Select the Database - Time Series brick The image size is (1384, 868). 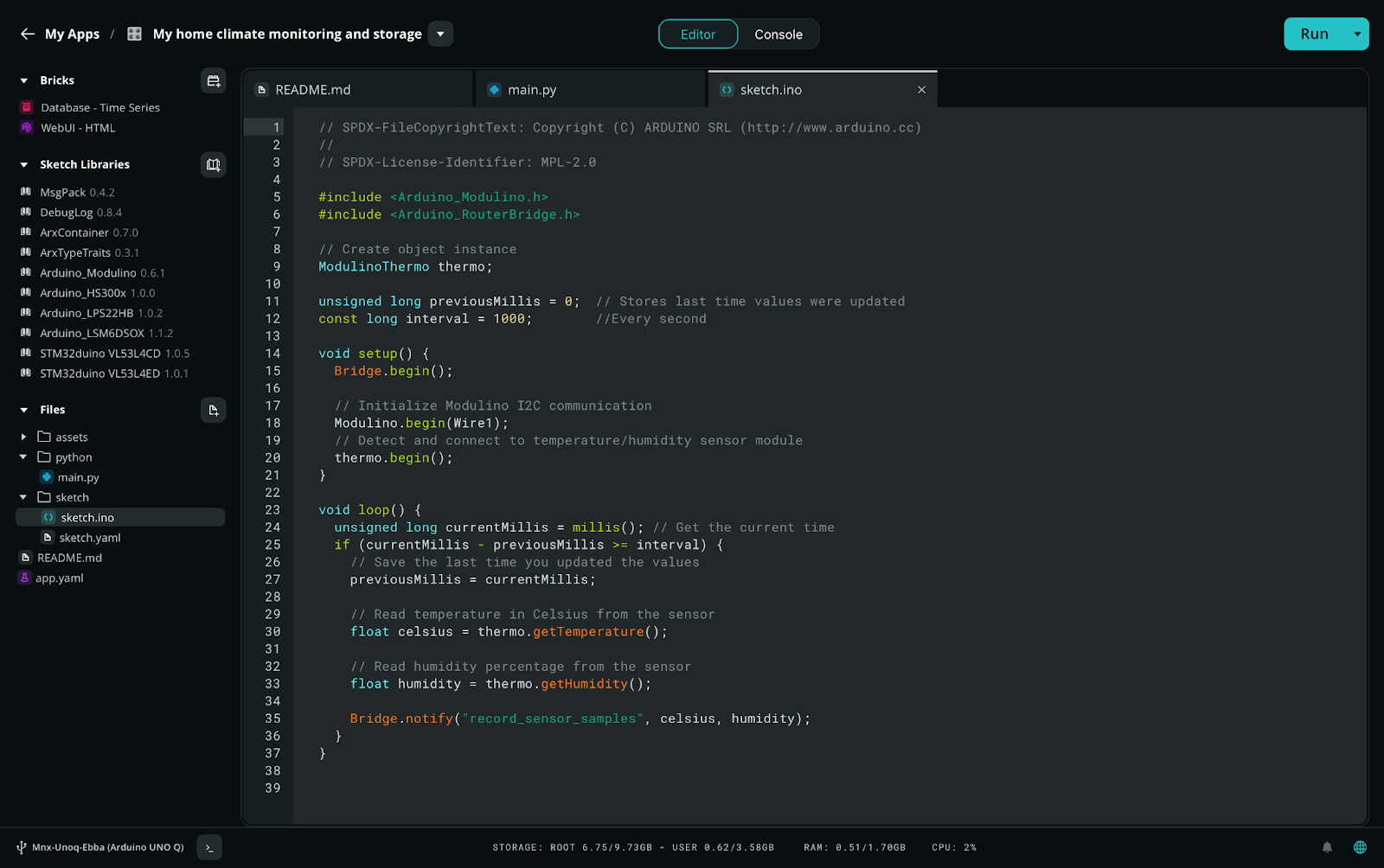pos(99,107)
